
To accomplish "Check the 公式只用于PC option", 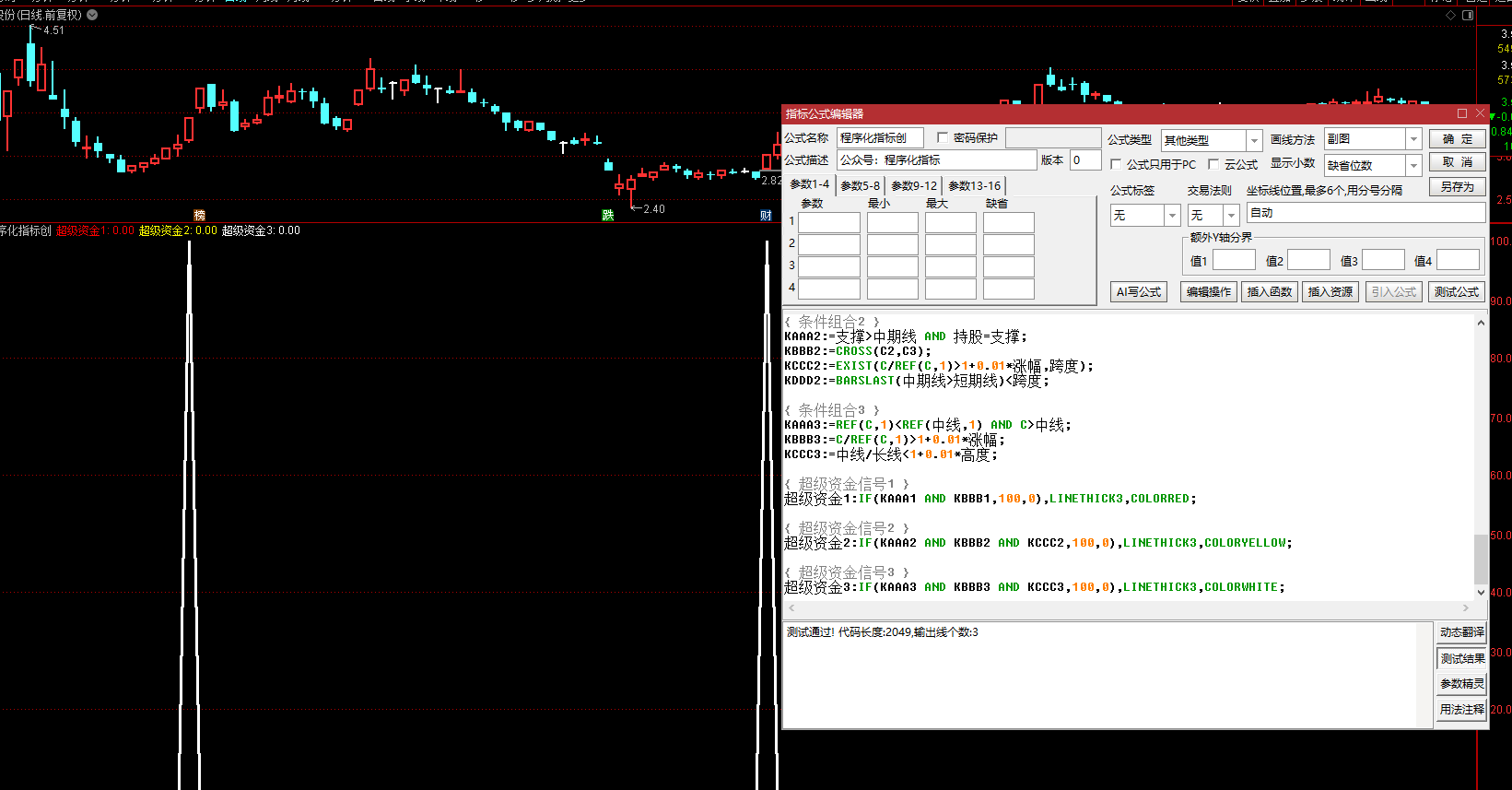I will 1116,165.
